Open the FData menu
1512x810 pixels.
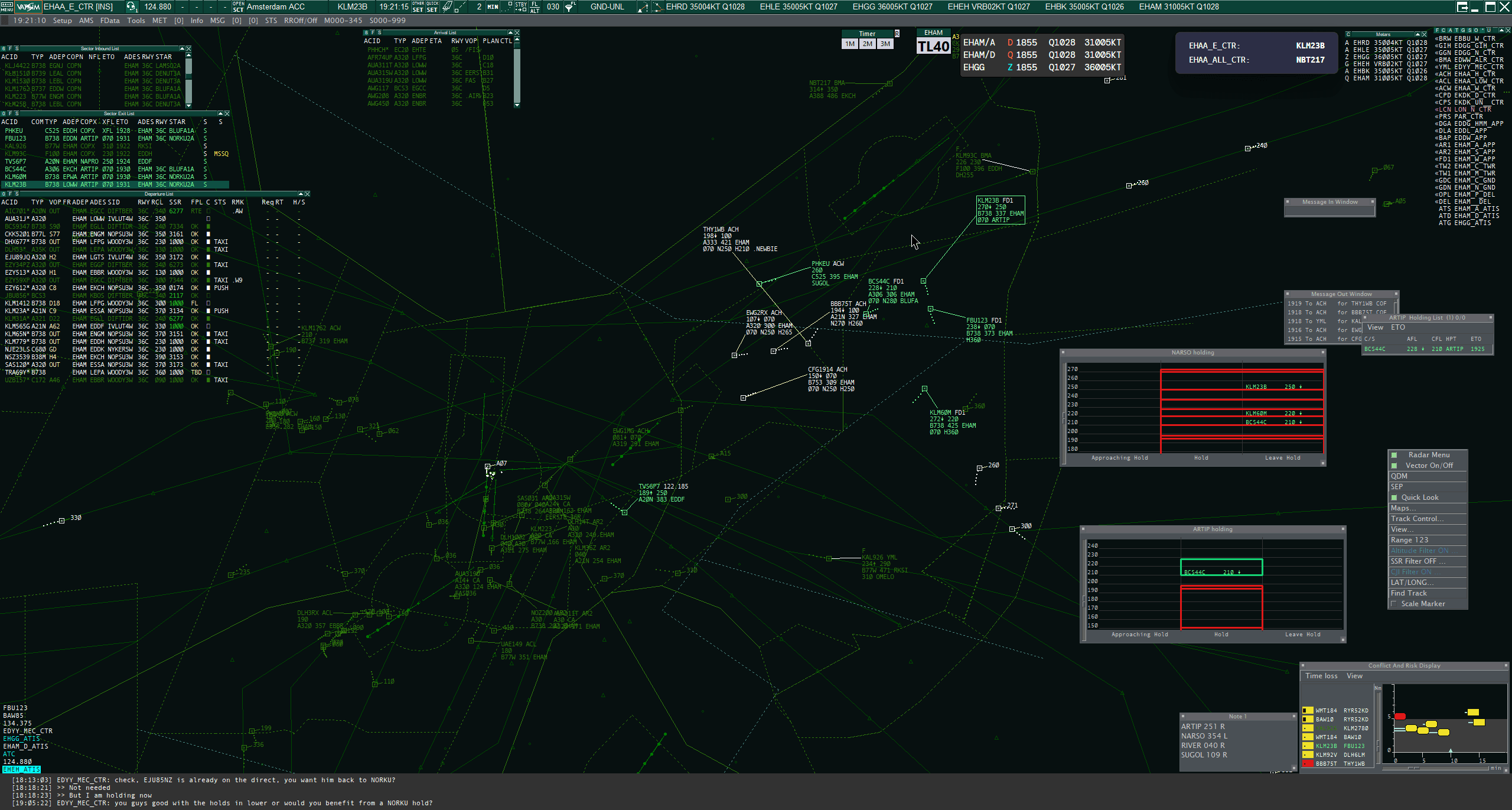(x=110, y=21)
